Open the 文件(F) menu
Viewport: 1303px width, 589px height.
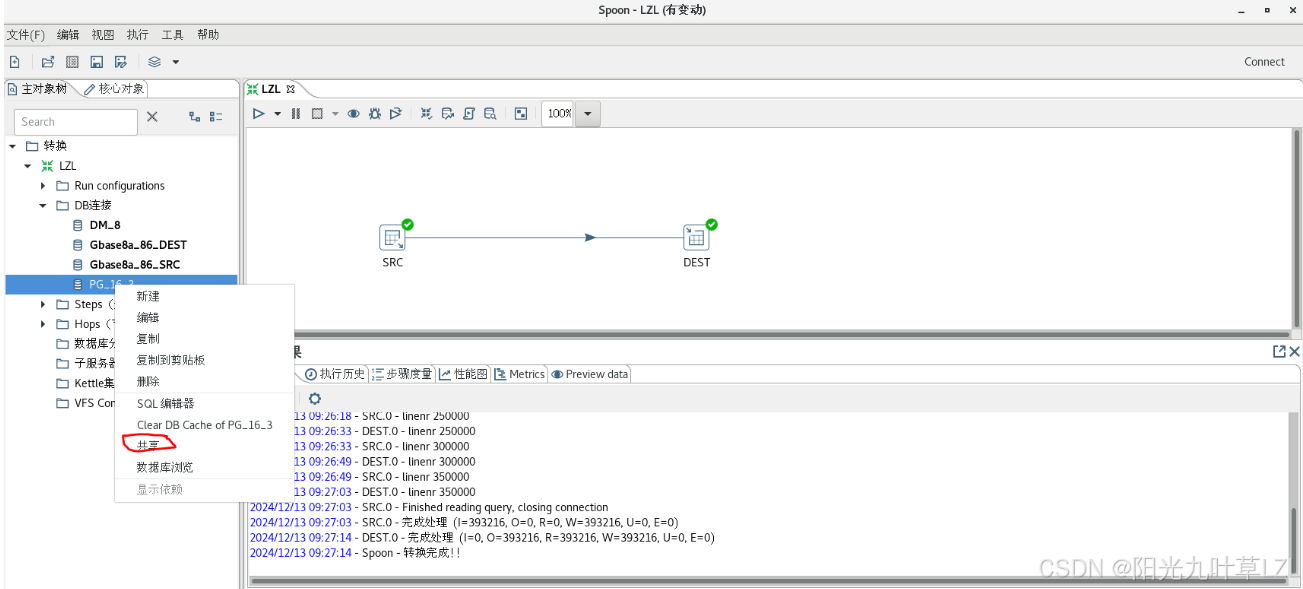pyautogui.click(x=26, y=35)
